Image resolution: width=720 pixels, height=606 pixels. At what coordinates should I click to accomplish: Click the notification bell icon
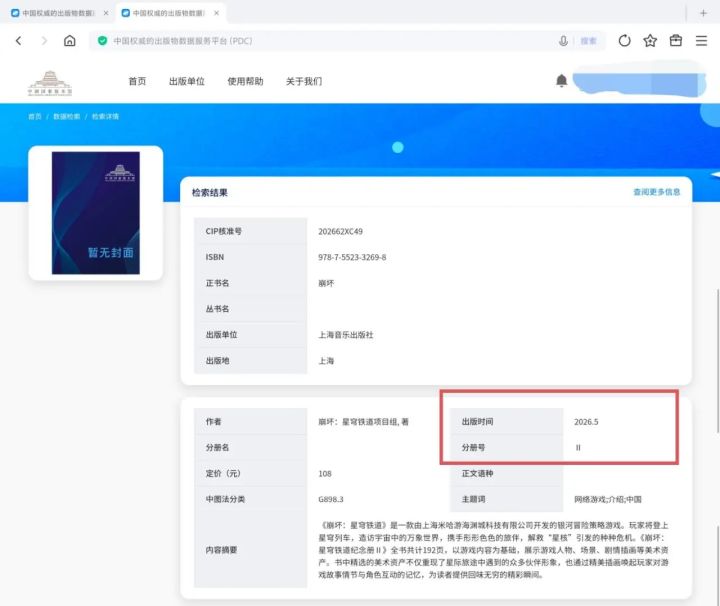coord(561,81)
